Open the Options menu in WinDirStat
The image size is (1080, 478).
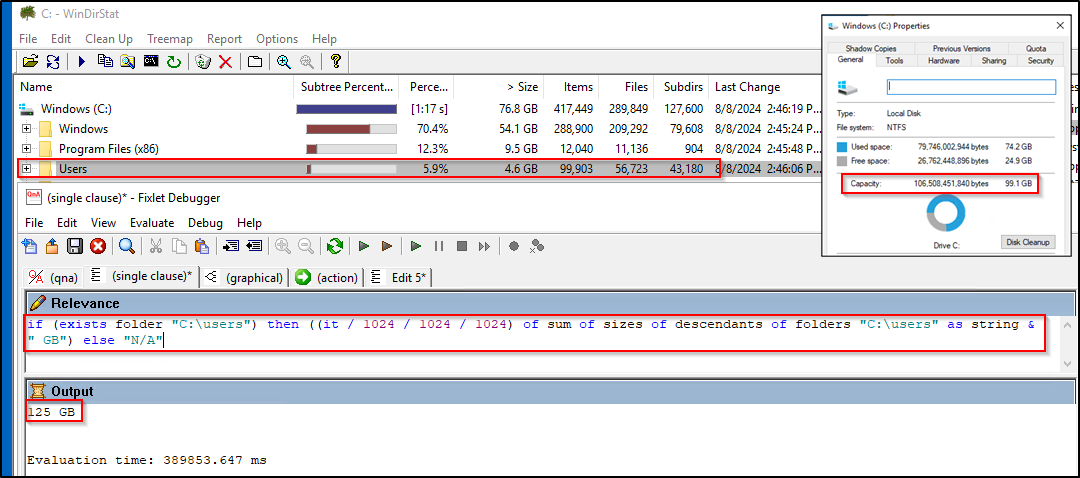coord(277,39)
